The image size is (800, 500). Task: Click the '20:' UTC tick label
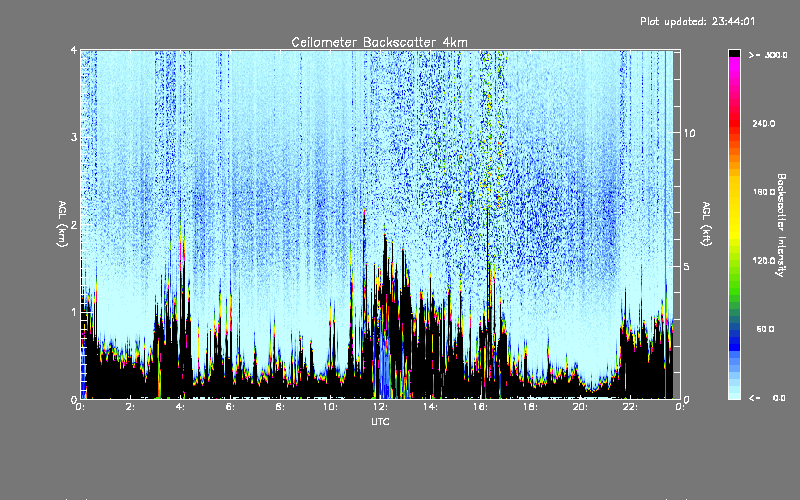580,407
